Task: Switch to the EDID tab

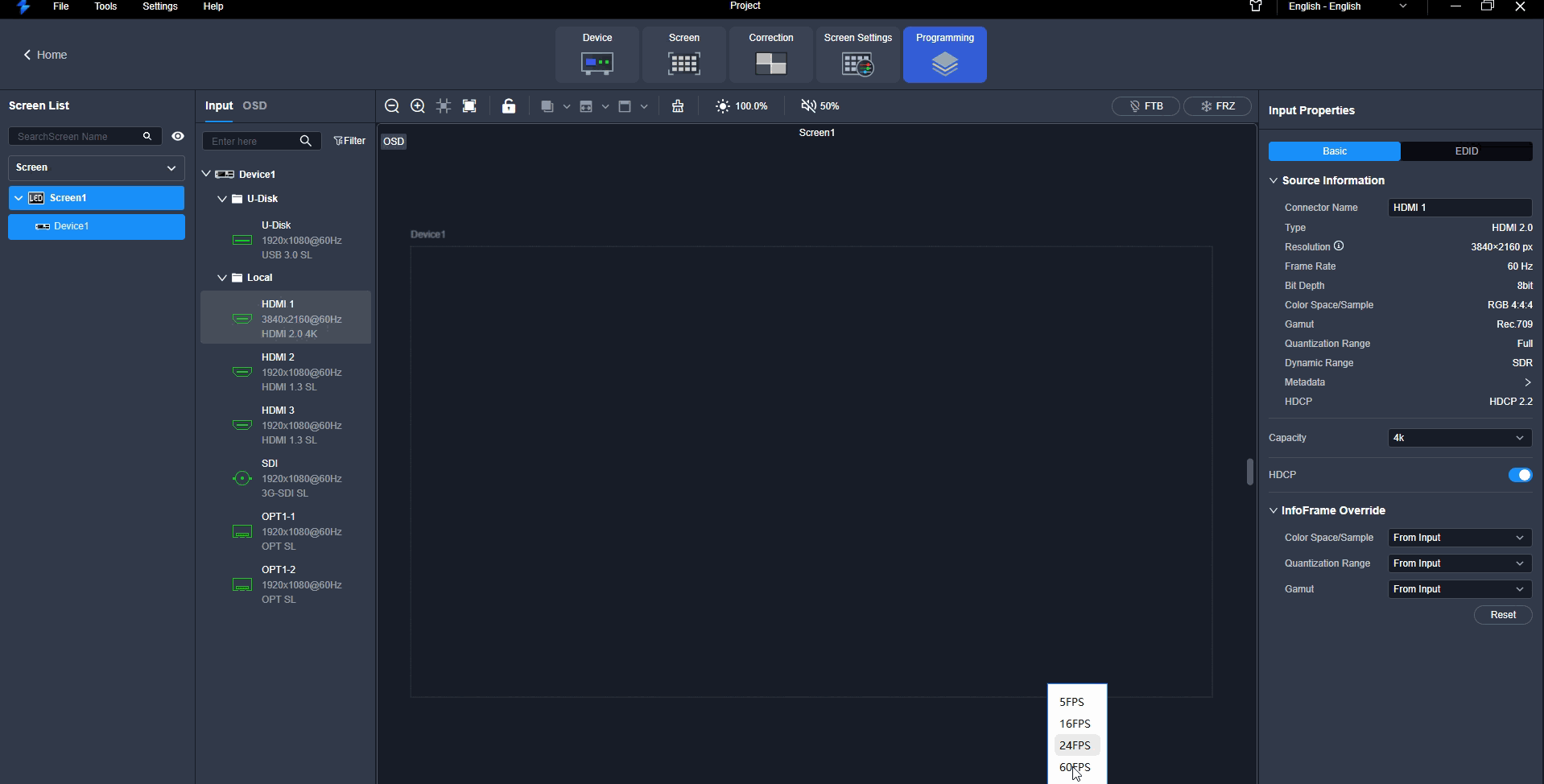Action: (x=1466, y=151)
